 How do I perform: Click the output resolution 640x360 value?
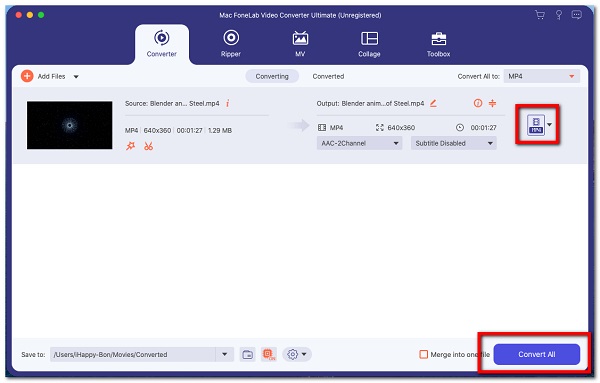click(x=401, y=127)
